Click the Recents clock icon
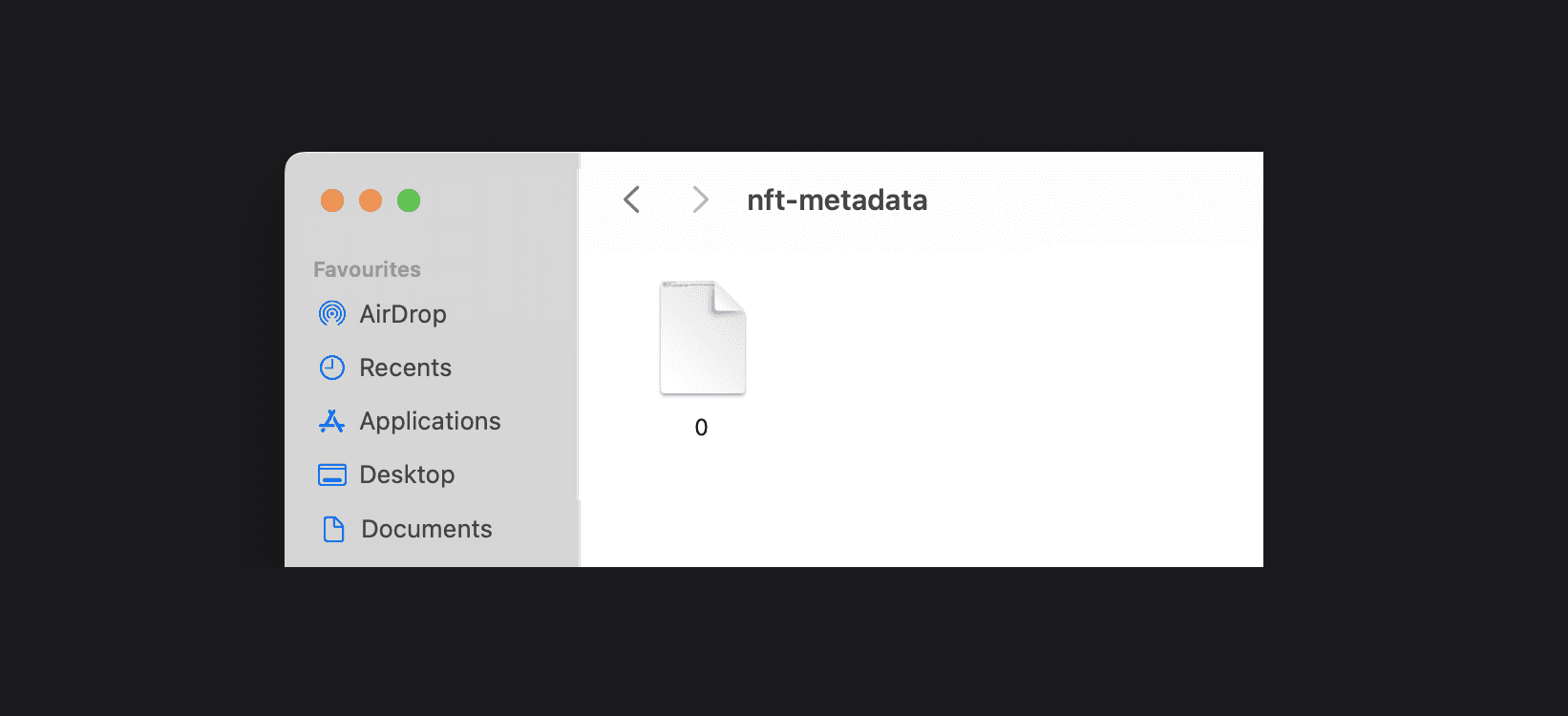This screenshot has height=716, width=1568. 331,368
